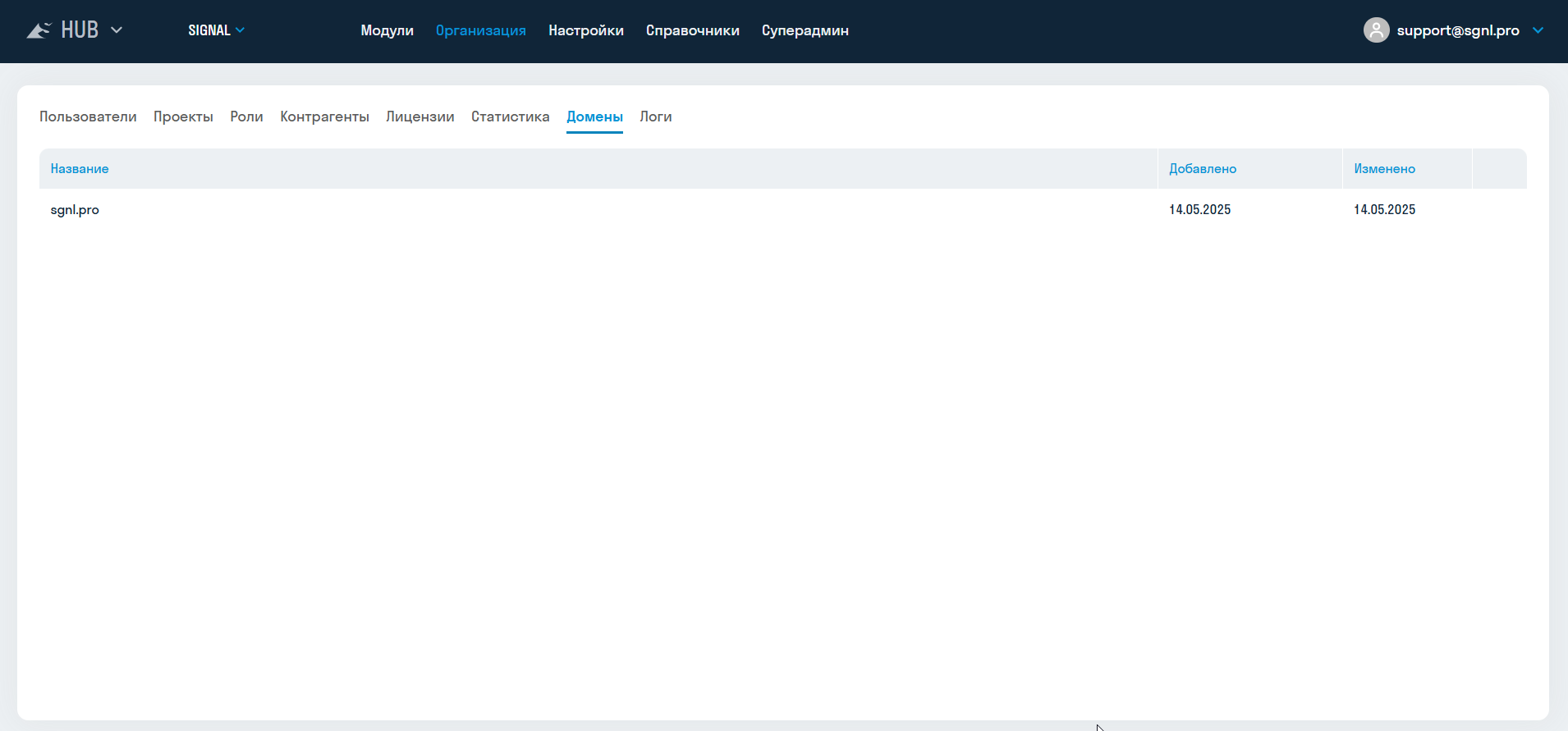
Task: Open the Настройки menu
Action: point(586,30)
